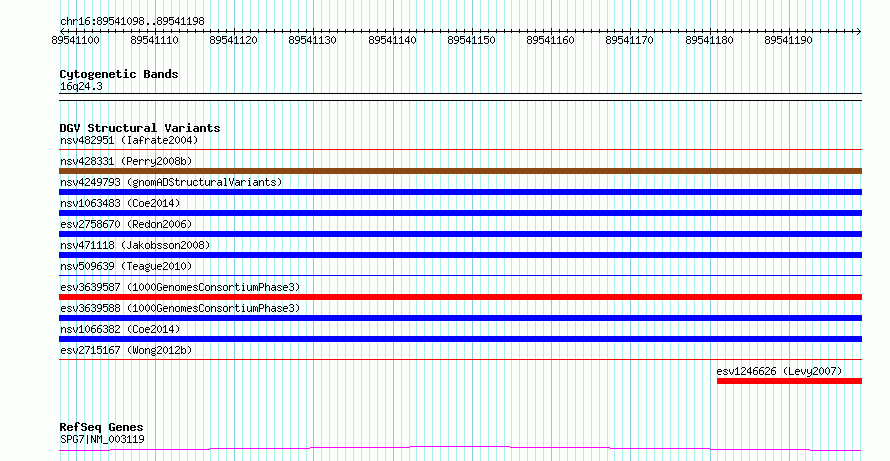The image size is (890, 461).
Task: Click ruler position 89541110
Action: coord(154,40)
